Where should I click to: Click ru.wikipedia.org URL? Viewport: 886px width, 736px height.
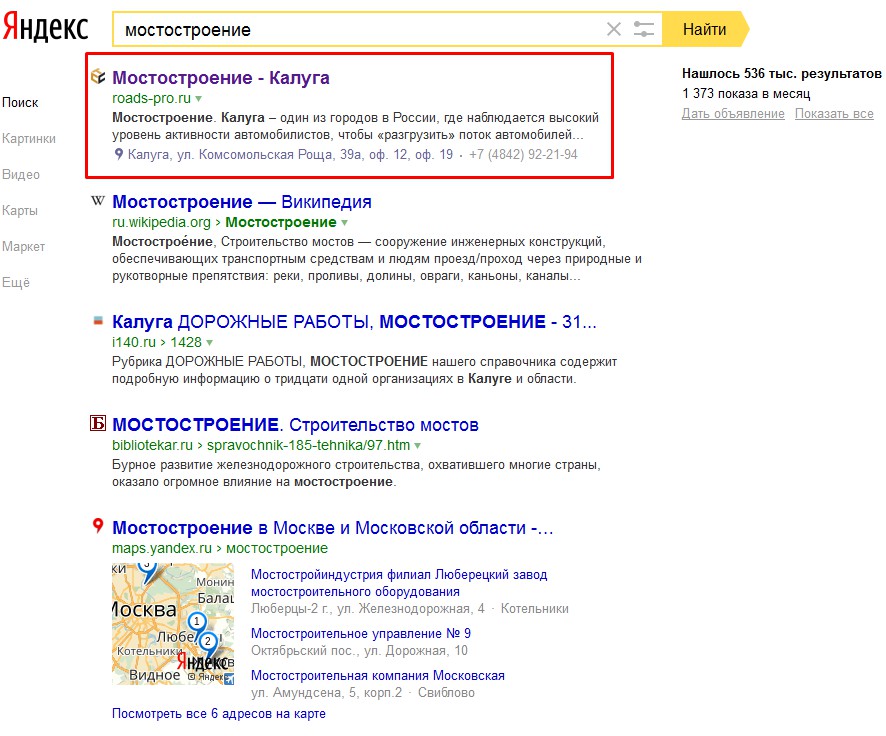click(x=161, y=222)
